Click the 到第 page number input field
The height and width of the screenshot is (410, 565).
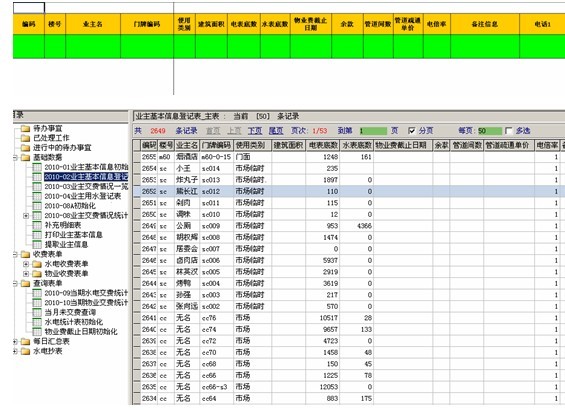tap(373, 131)
